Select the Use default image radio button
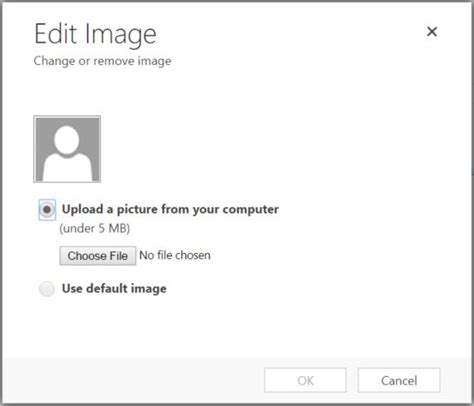Image resolution: width=474 pixels, height=406 pixels. click(x=47, y=289)
